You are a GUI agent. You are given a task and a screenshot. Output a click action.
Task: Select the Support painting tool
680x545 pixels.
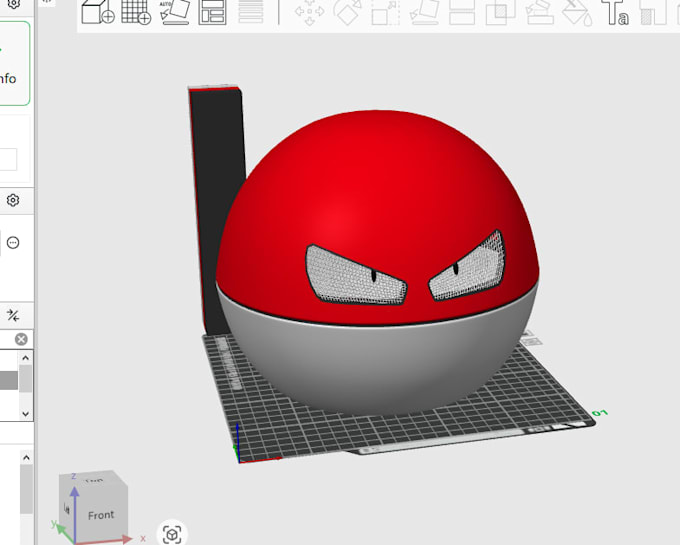(539, 12)
